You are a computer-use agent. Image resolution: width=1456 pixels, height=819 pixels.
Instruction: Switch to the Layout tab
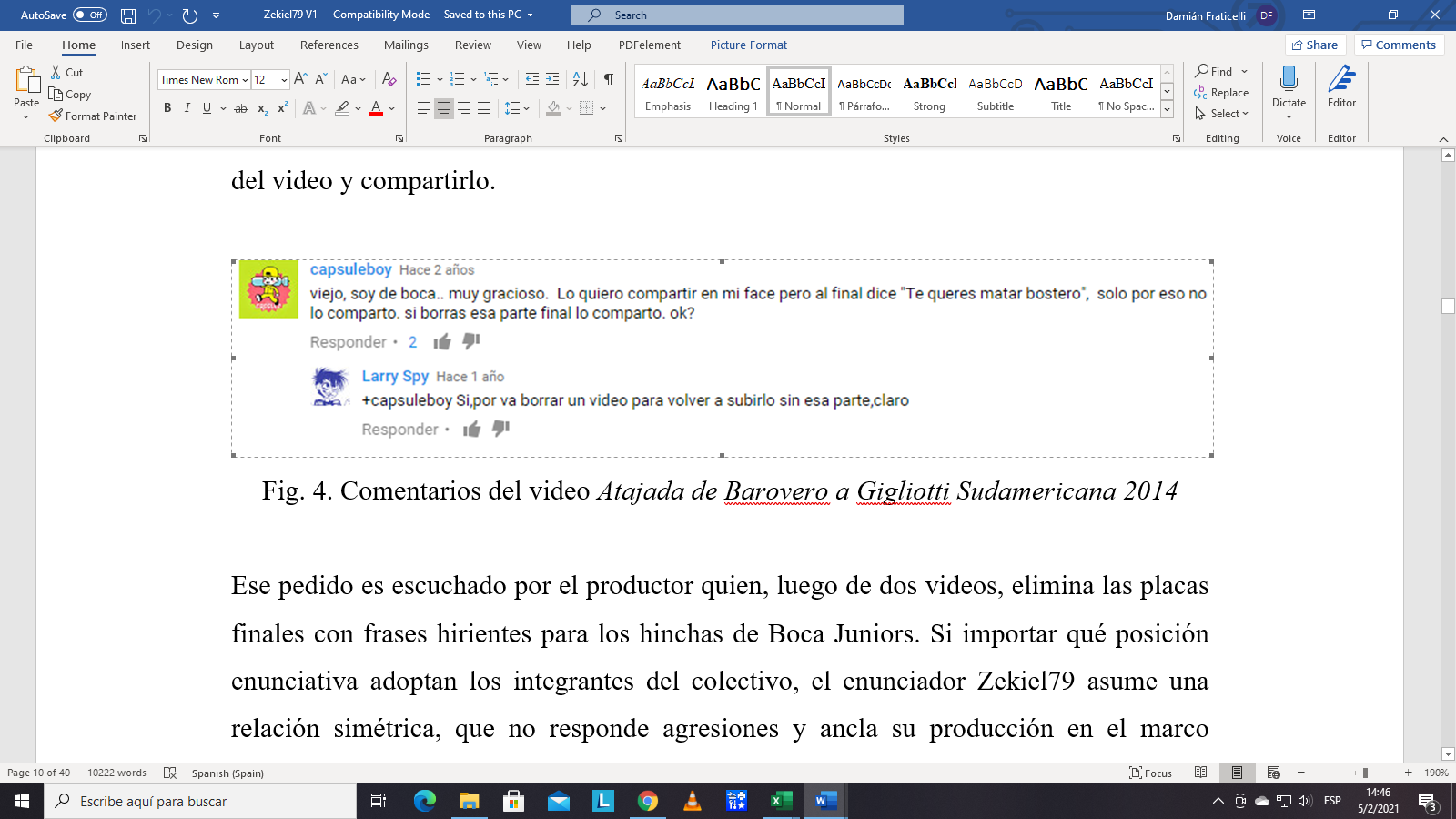(257, 45)
